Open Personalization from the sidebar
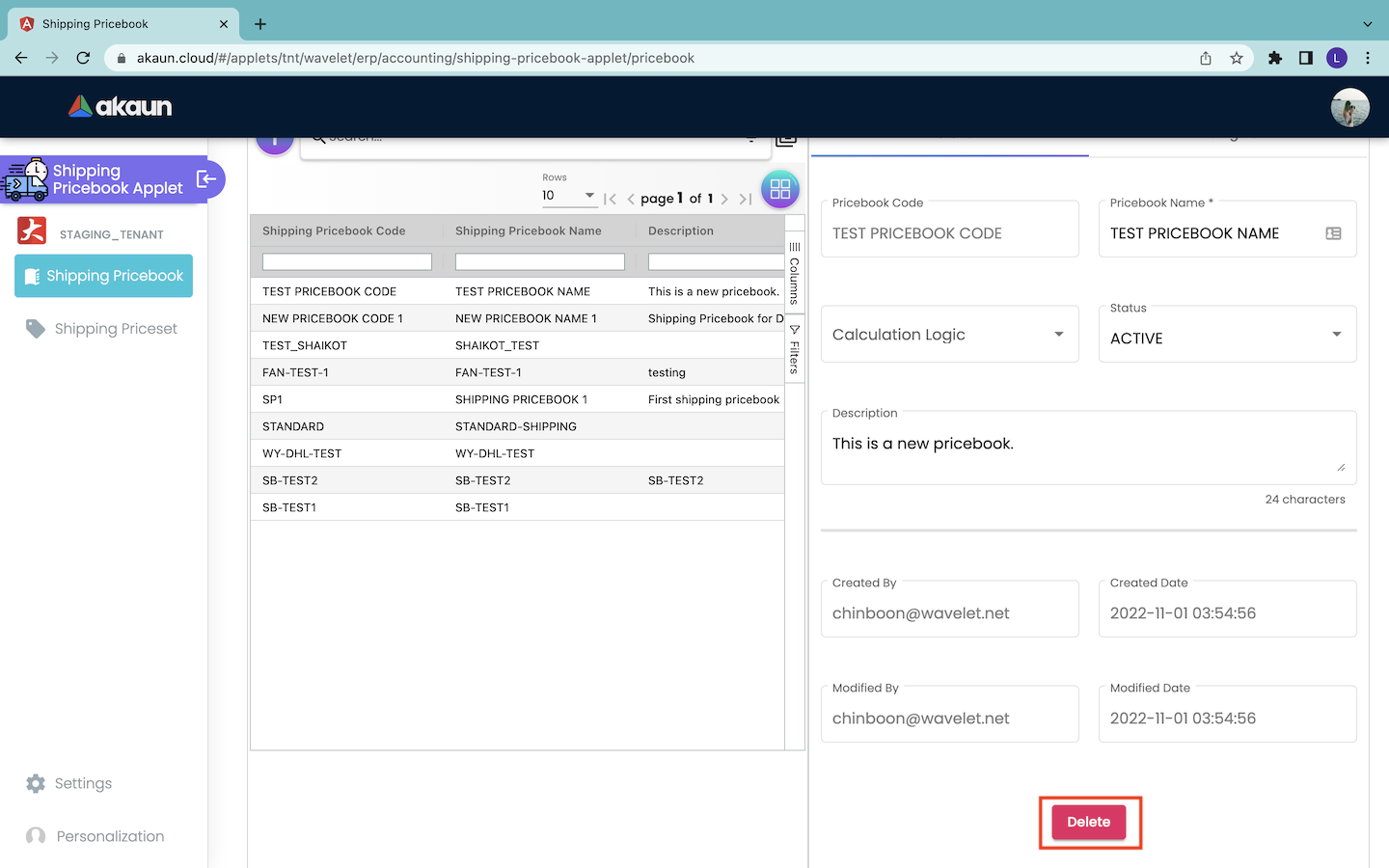Viewport: 1389px width, 868px height. click(x=95, y=836)
